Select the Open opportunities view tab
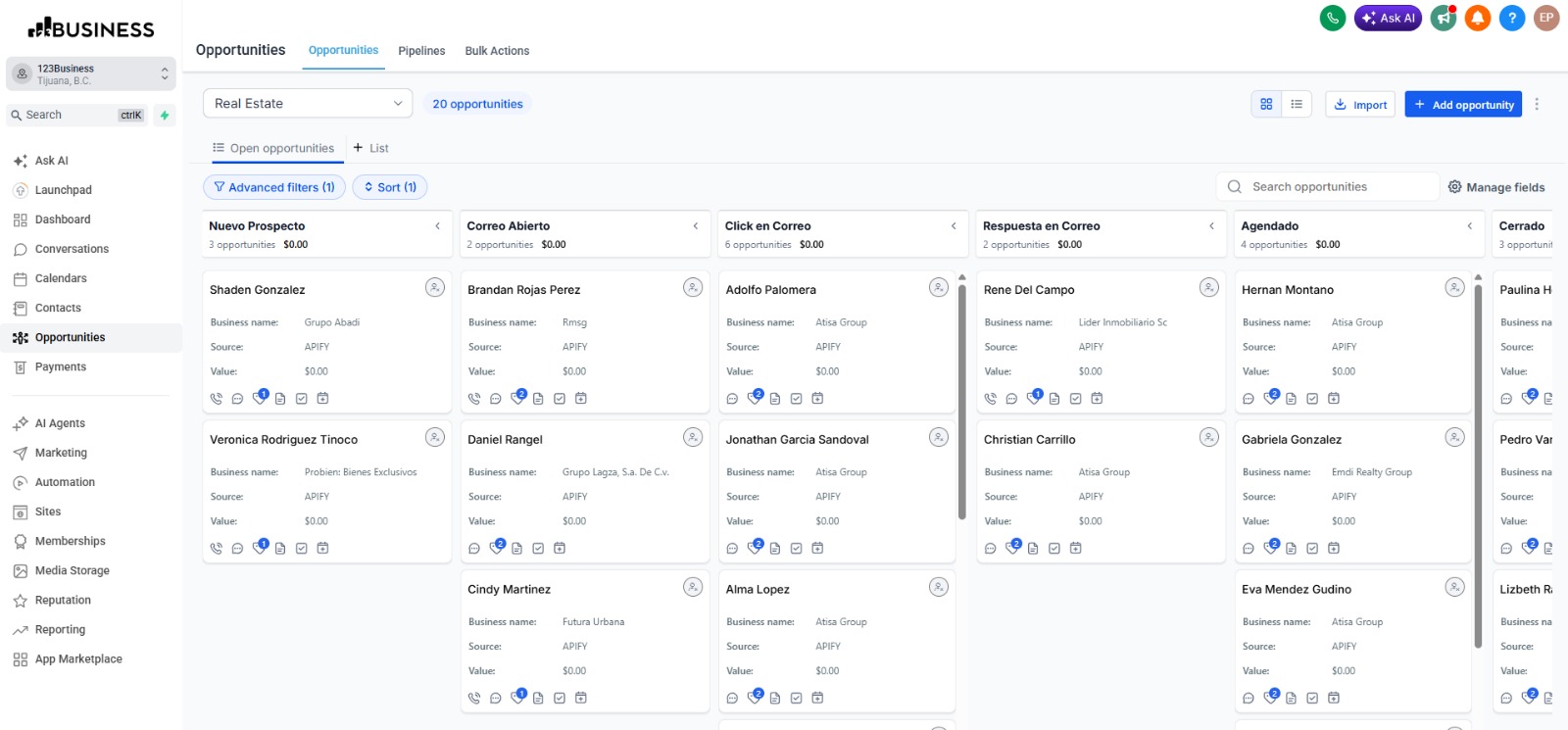 pyautogui.click(x=273, y=148)
